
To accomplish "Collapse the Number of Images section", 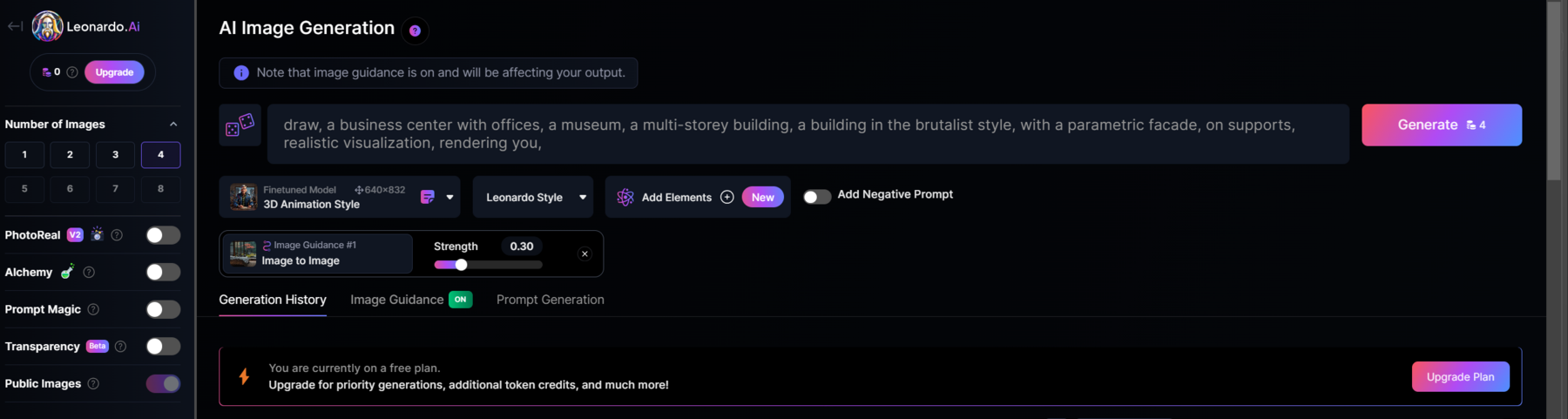I will pyautogui.click(x=172, y=125).
